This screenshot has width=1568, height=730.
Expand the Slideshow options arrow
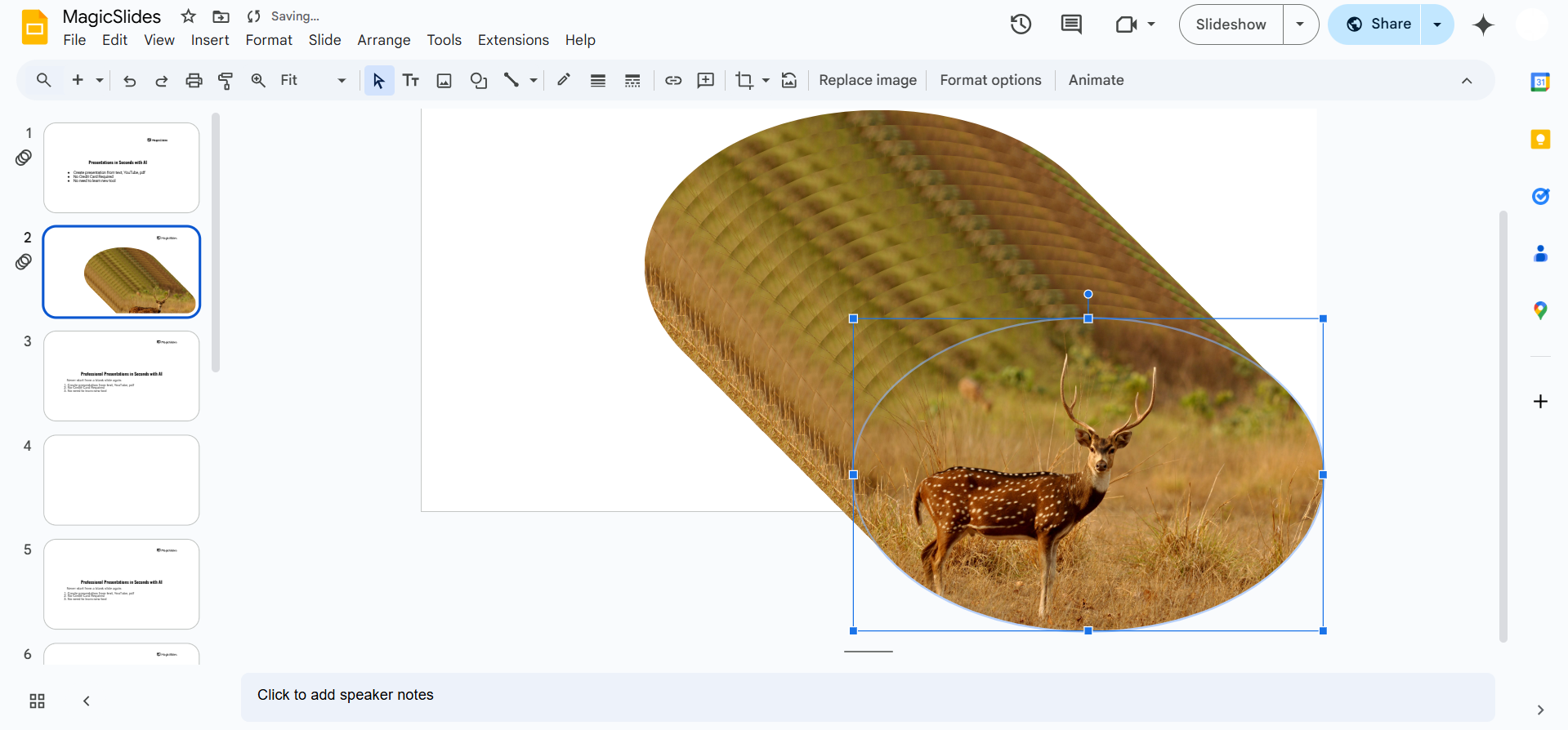pos(1300,24)
